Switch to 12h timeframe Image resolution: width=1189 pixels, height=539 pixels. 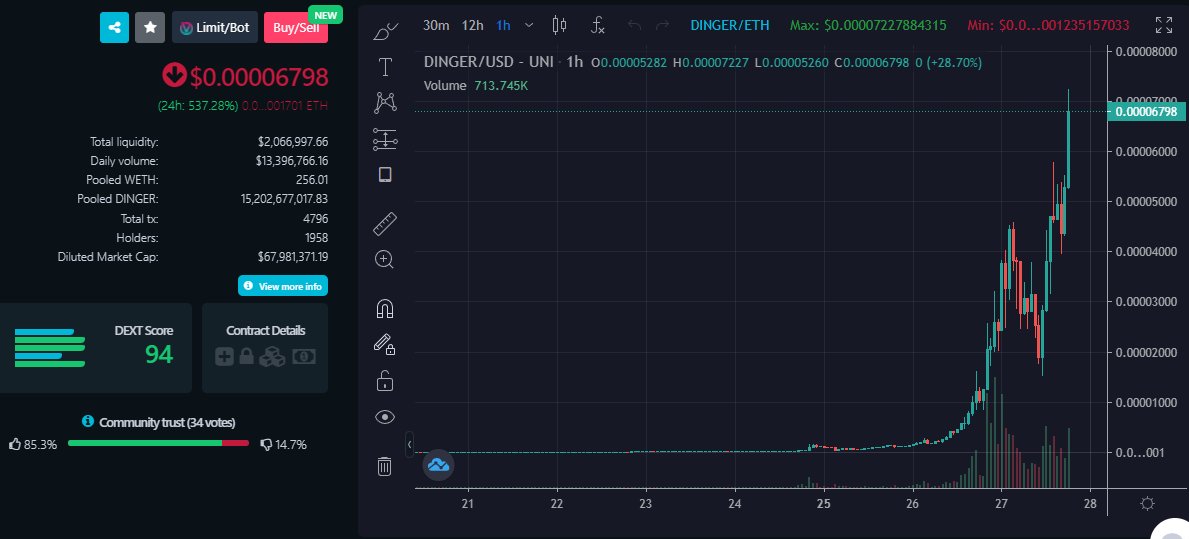(472, 25)
